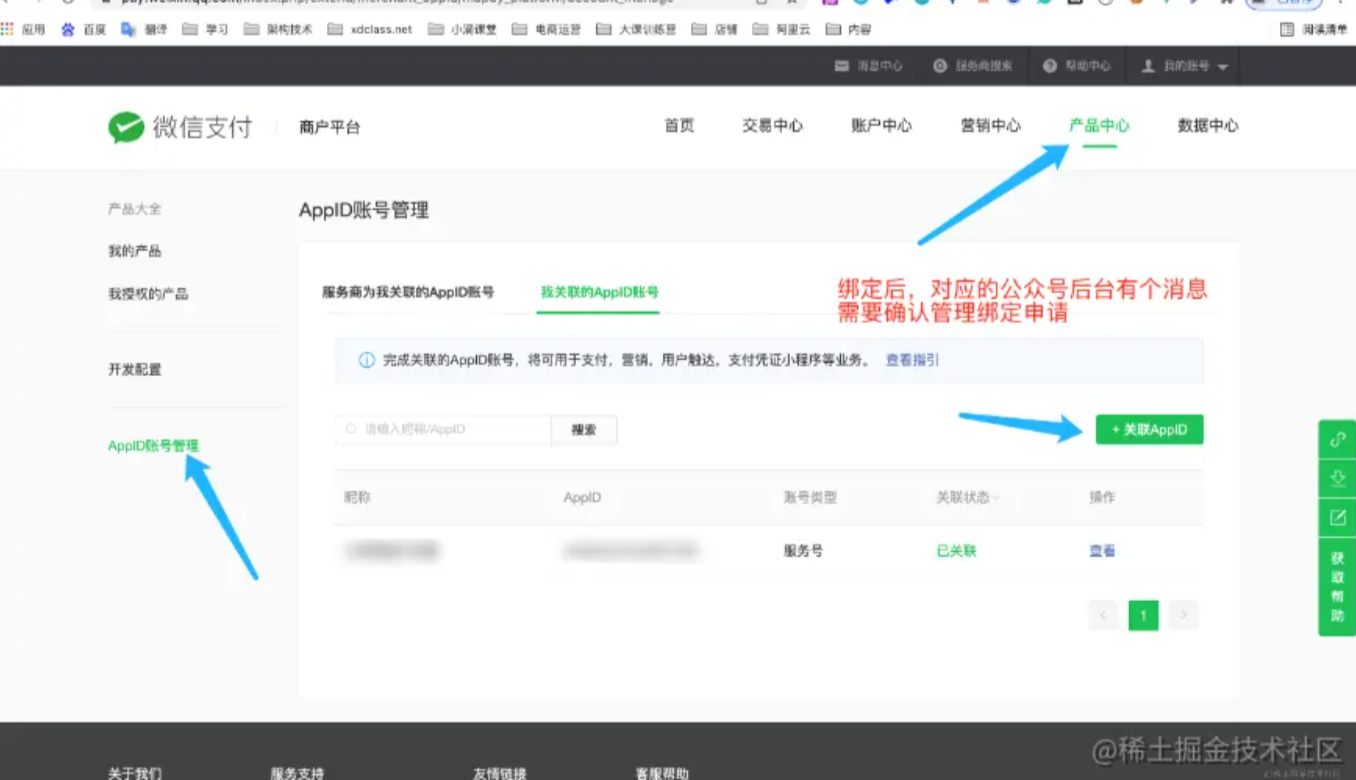Image resolution: width=1356 pixels, height=780 pixels.
Task: Click the 搜索 button
Action: tap(584, 429)
